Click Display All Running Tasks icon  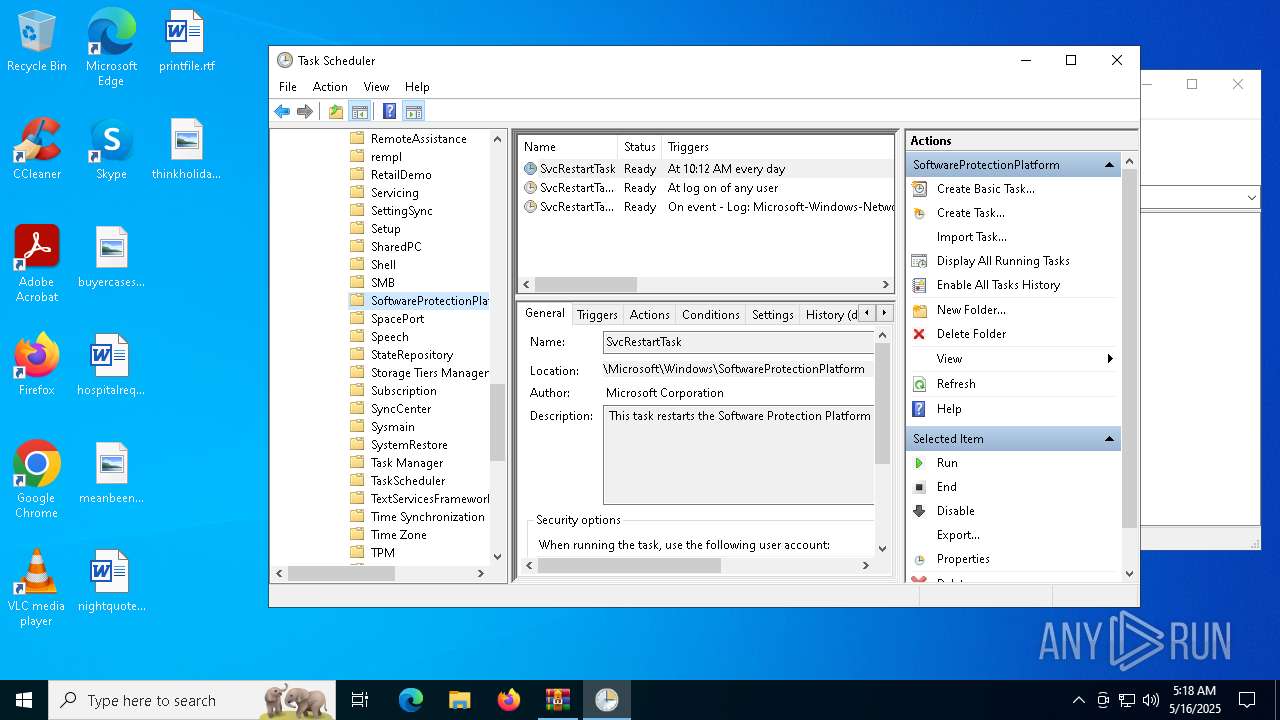tap(919, 261)
